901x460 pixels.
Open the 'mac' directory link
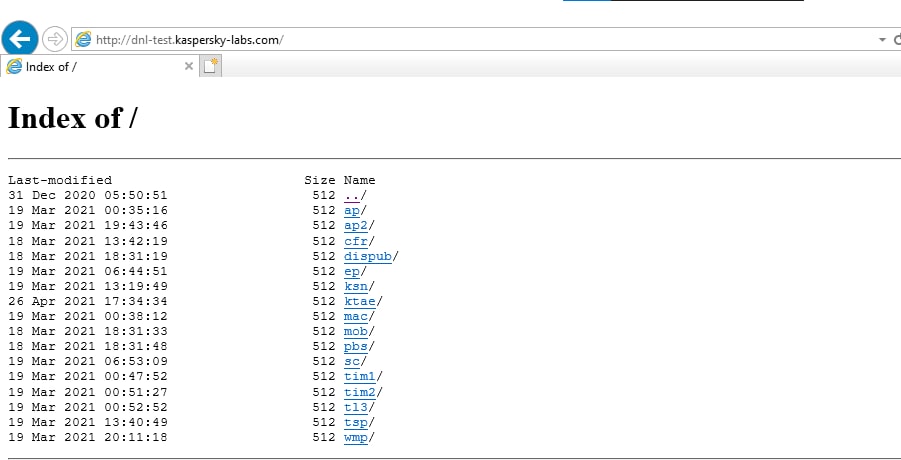coord(356,316)
